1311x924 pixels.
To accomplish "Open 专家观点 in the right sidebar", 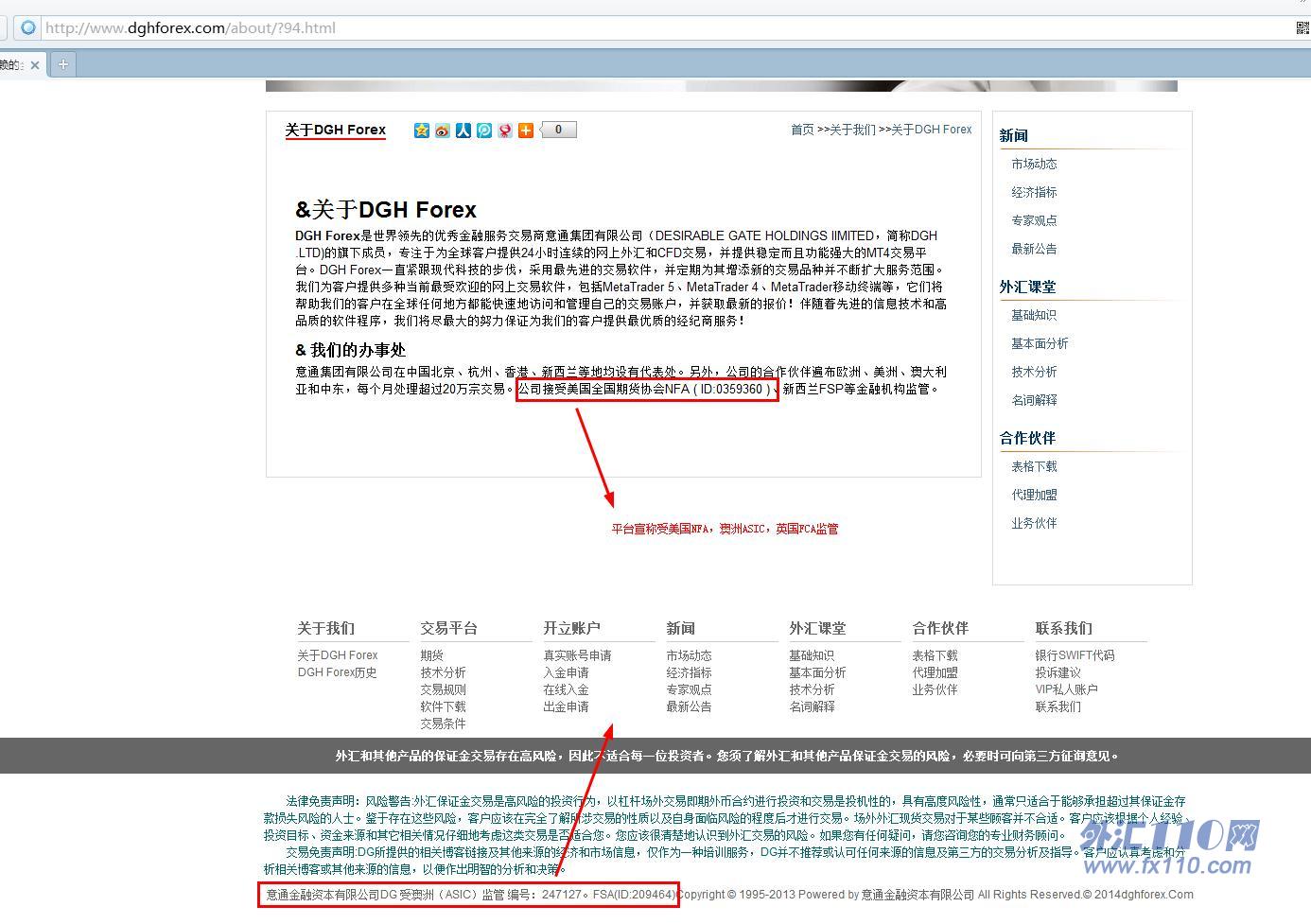I will point(1034,220).
